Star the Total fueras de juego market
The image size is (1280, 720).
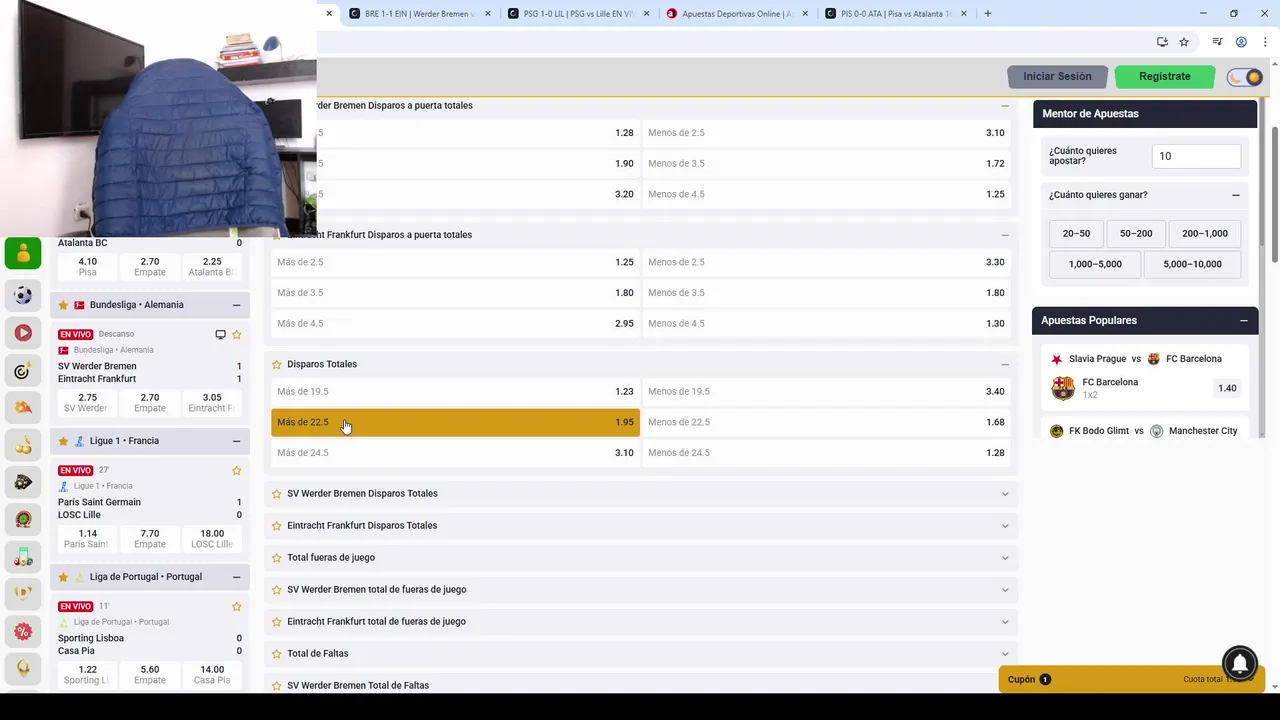tap(277, 557)
